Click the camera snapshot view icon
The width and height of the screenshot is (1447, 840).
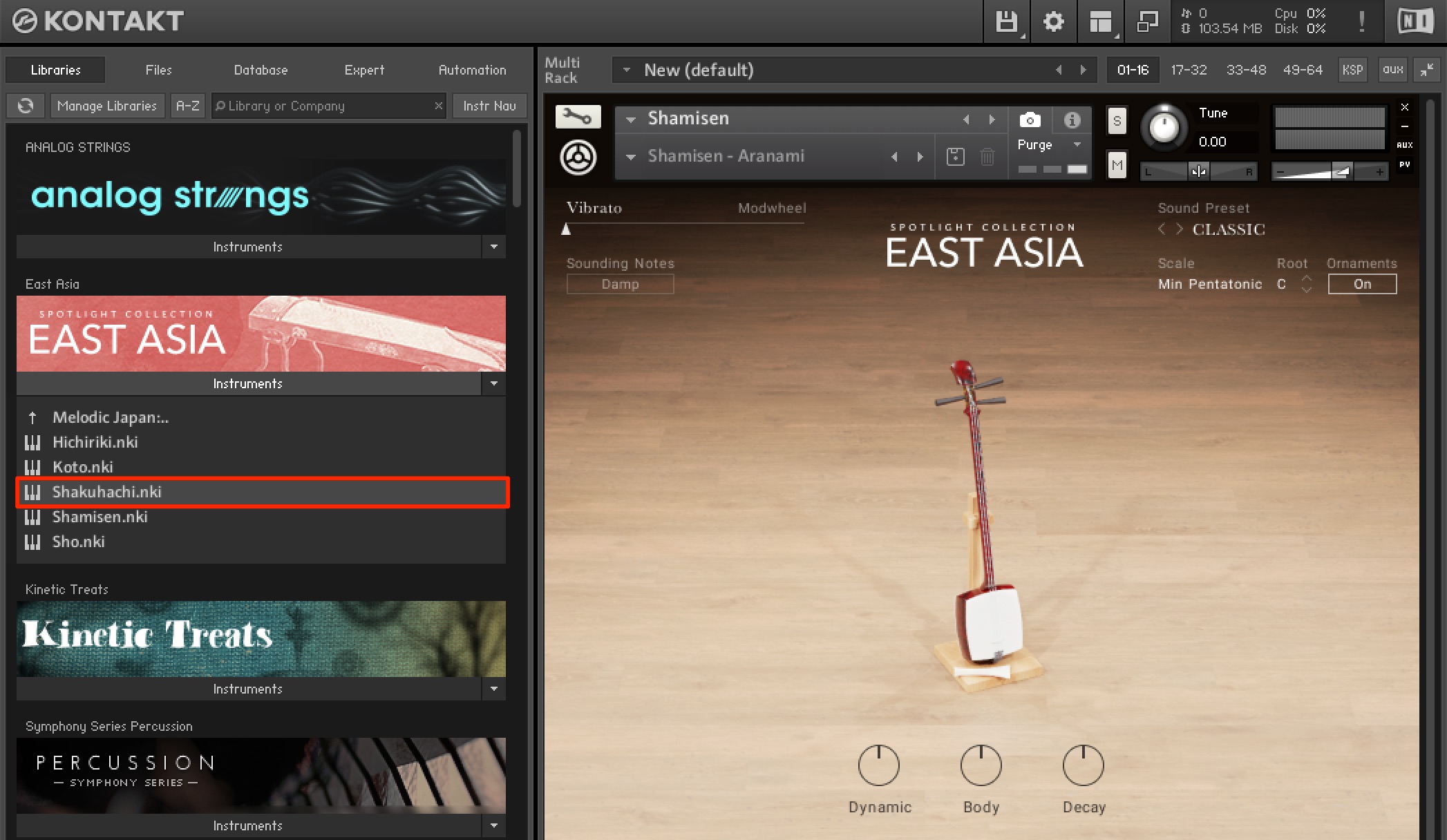click(1030, 120)
